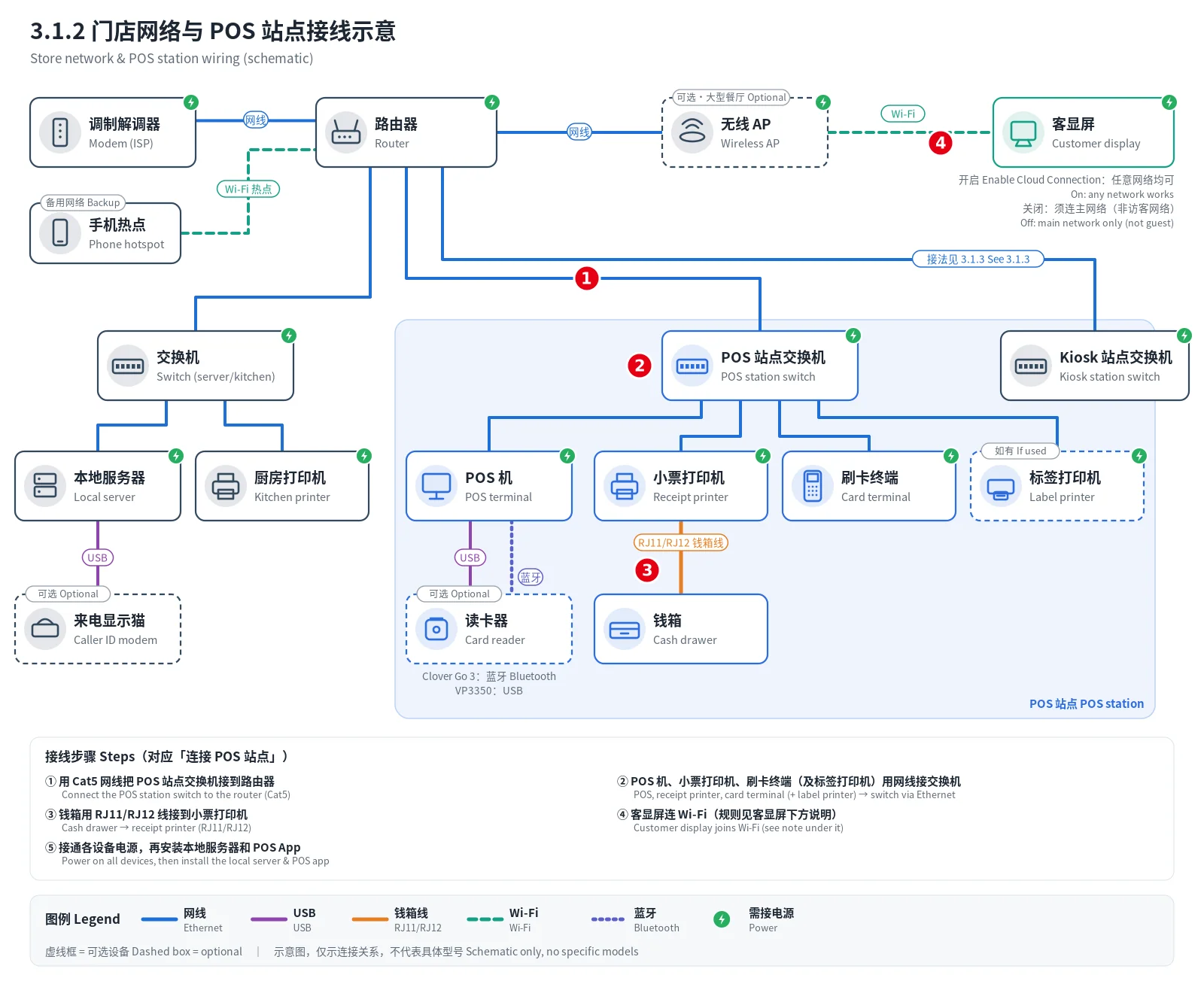Click the Receipt printer icon
1204x984 pixels.
(625, 486)
